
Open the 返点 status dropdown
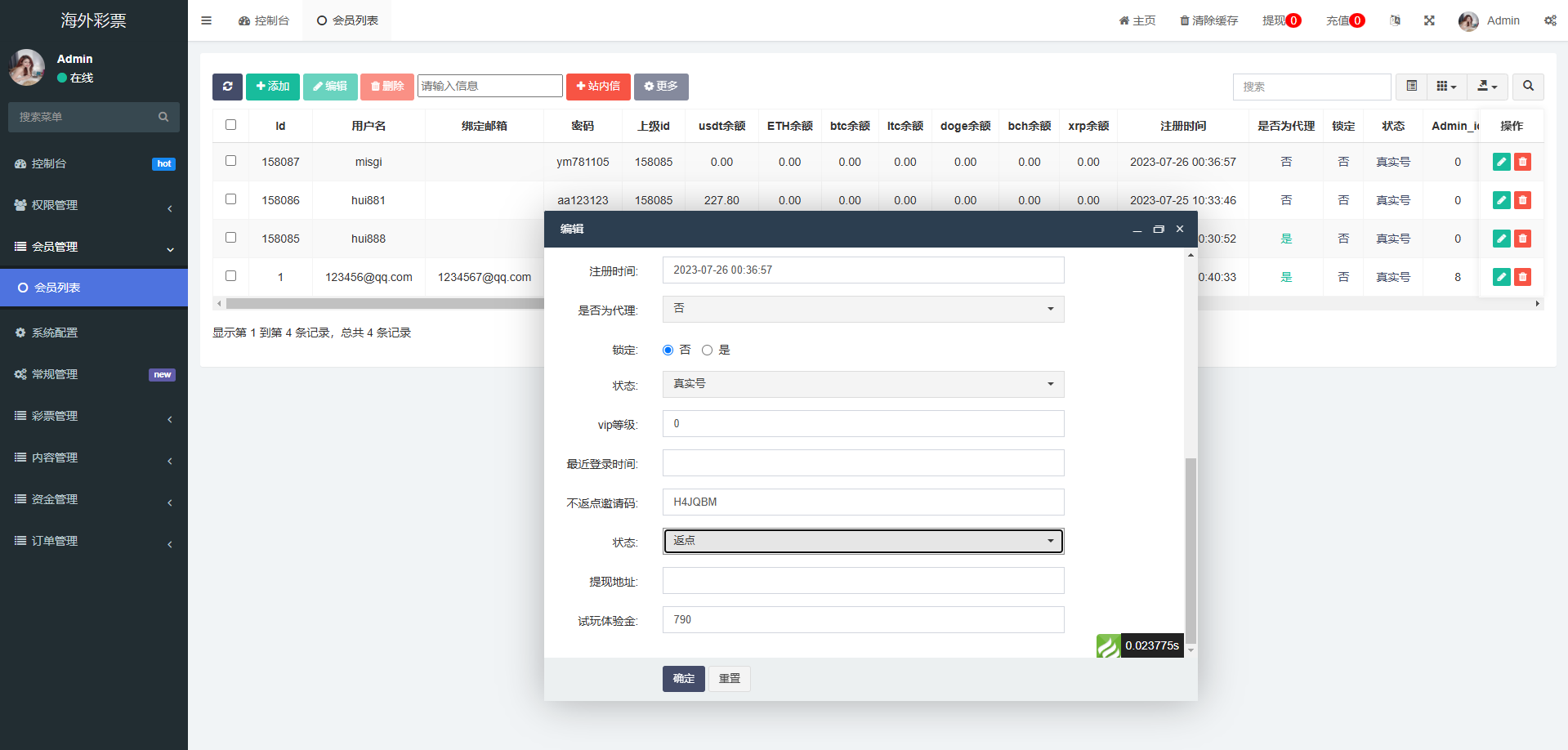pos(863,541)
